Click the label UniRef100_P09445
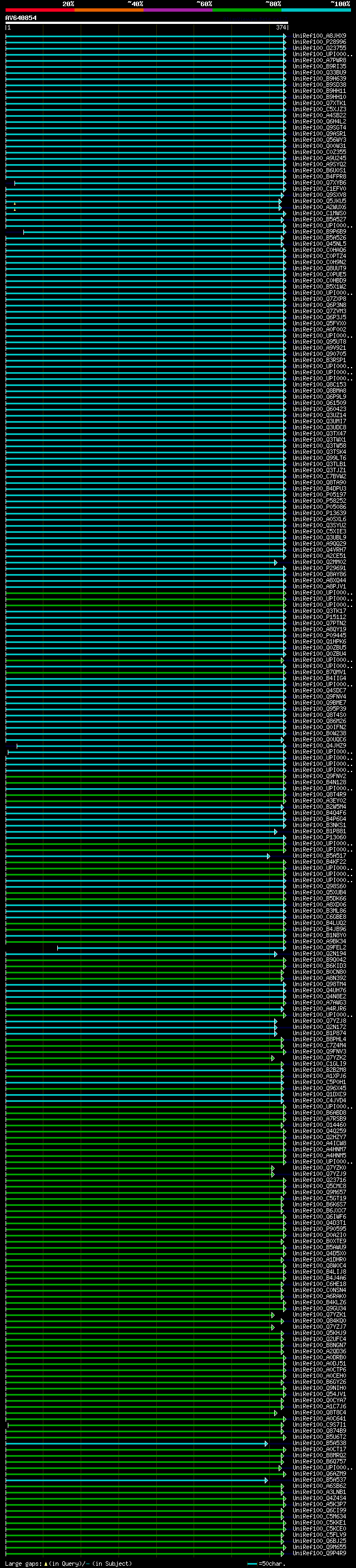The height and width of the screenshot is (1568, 356). 319,635
